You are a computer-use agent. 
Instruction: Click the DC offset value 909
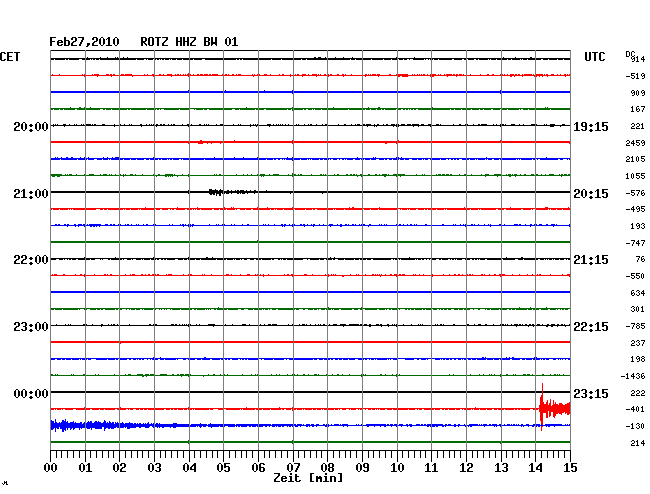(x=638, y=93)
